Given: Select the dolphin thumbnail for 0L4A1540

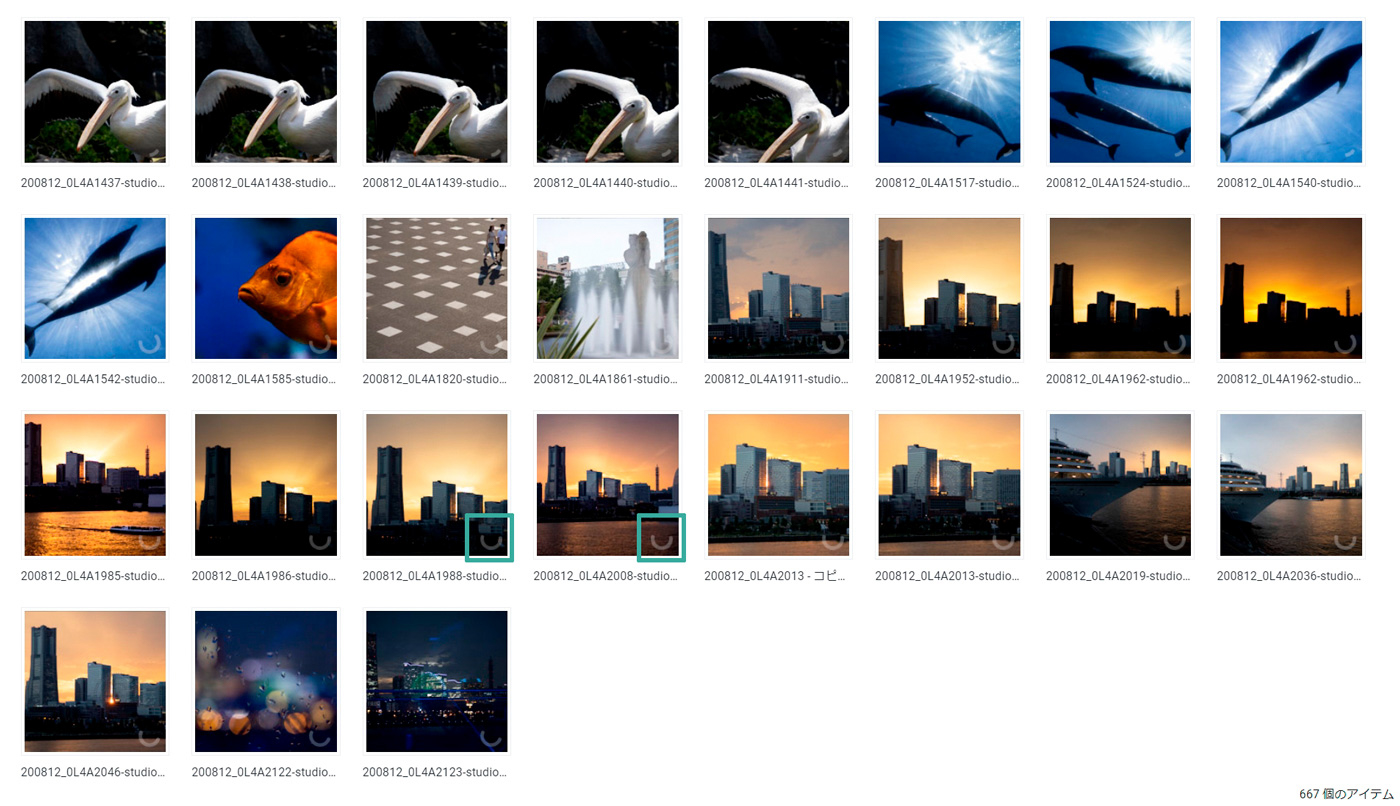Looking at the screenshot, I should pos(1292,92).
